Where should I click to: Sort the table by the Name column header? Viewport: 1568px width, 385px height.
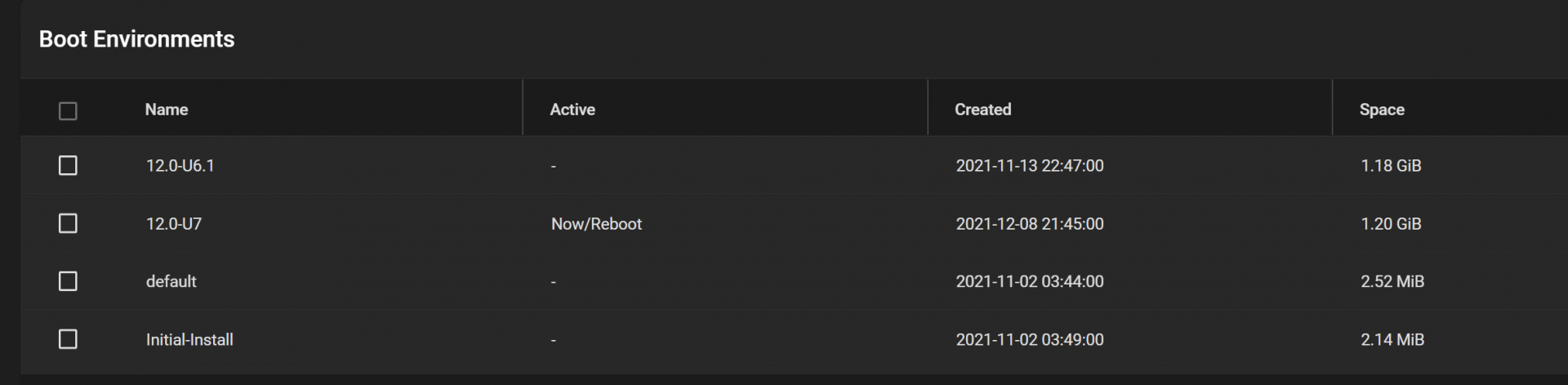point(167,110)
